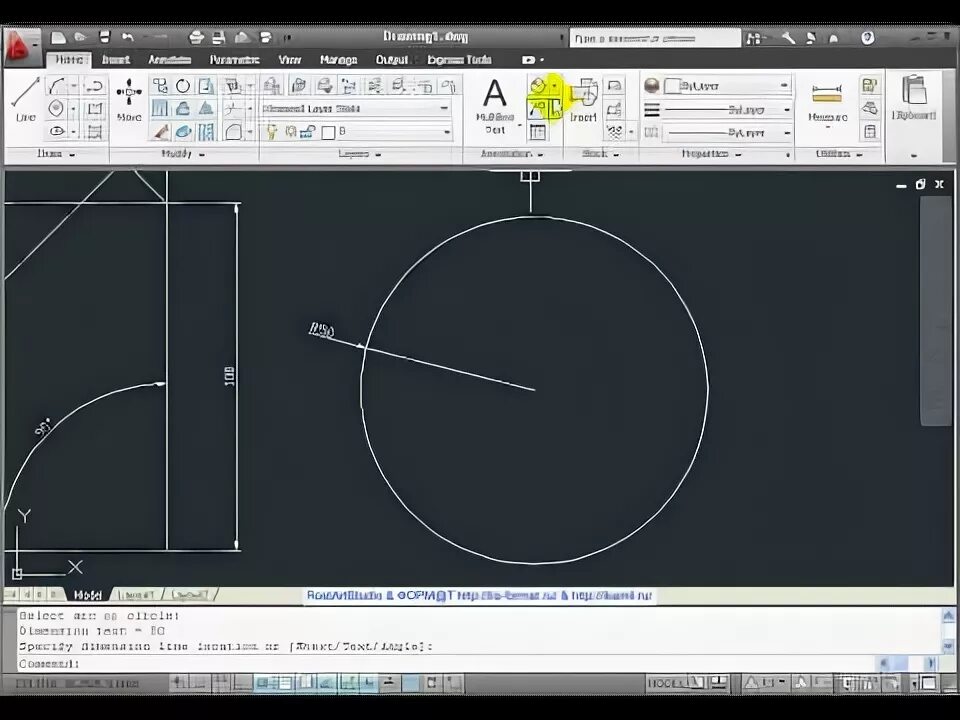Click the search help input field
This screenshot has width=960, height=720.
tap(654, 39)
